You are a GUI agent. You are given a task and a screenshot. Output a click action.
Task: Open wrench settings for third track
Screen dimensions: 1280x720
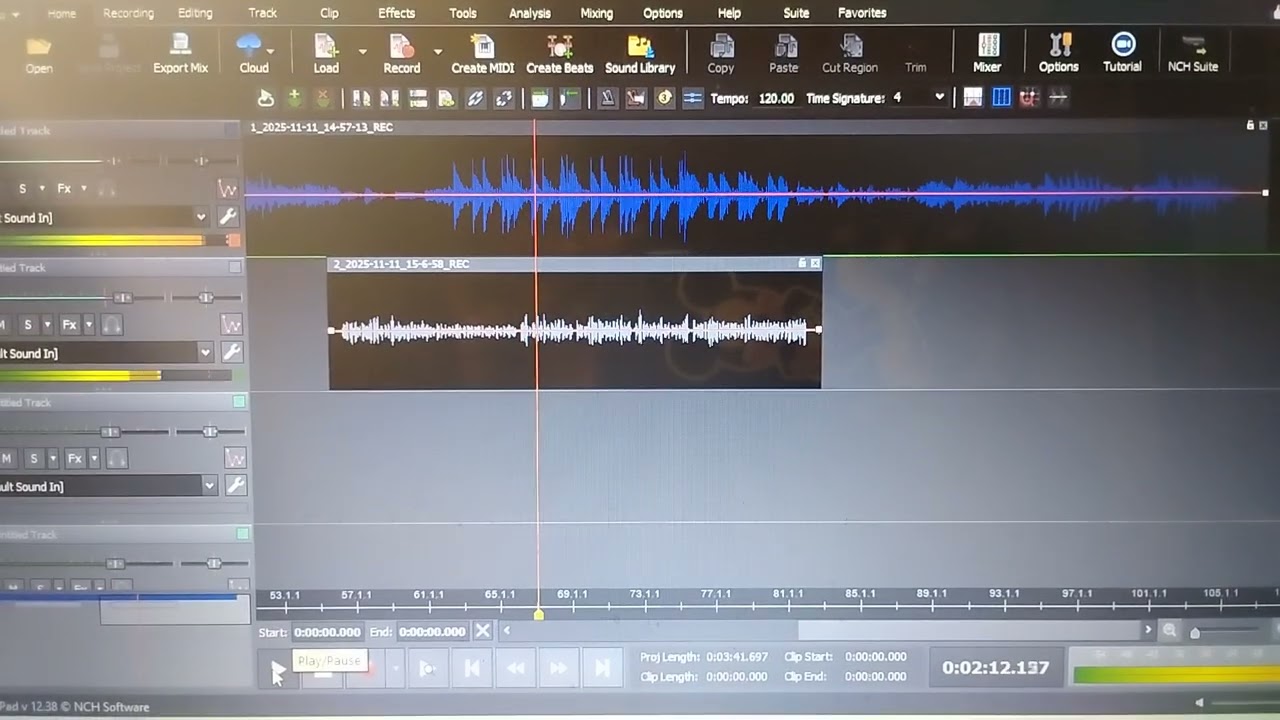point(235,485)
